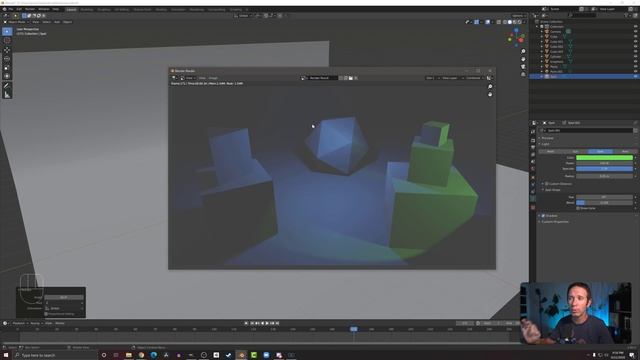Switch to the Modeling workspace tab
The height and width of the screenshot is (360, 640).
[x=87, y=9]
